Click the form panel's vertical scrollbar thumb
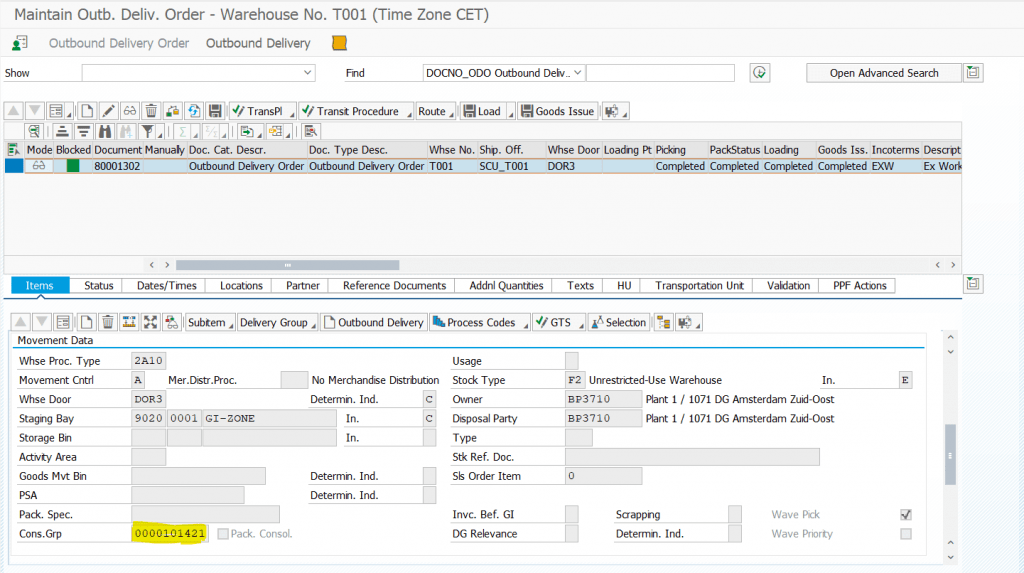 (950, 455)
